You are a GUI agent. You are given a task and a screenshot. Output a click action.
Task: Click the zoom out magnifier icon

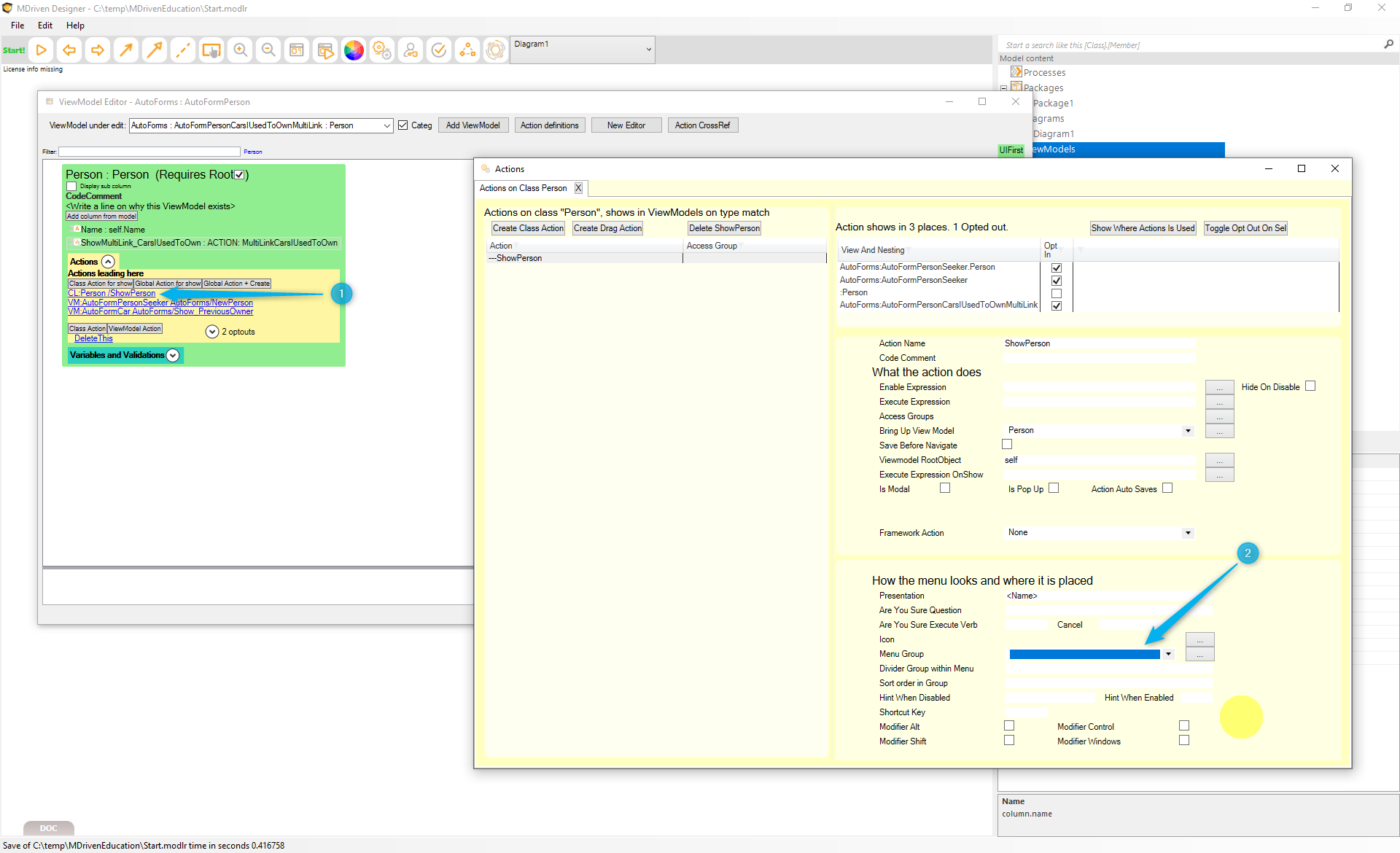click(x=268, y=50)
